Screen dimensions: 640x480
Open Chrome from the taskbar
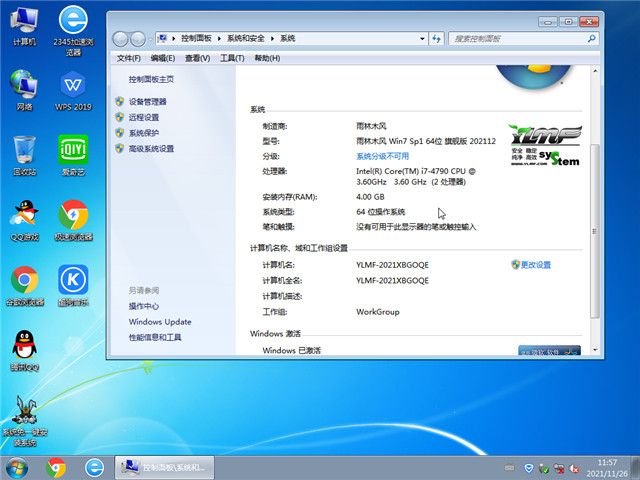pyautogui.click(x=56, y=468)
